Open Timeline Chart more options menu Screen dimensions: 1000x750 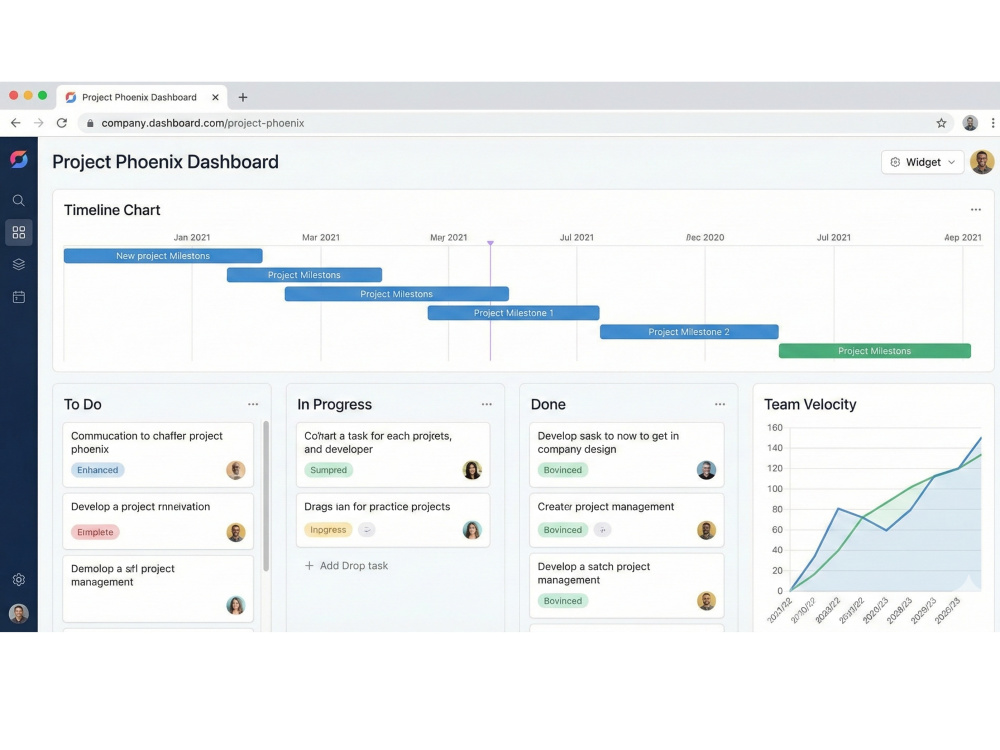(976, 210)
